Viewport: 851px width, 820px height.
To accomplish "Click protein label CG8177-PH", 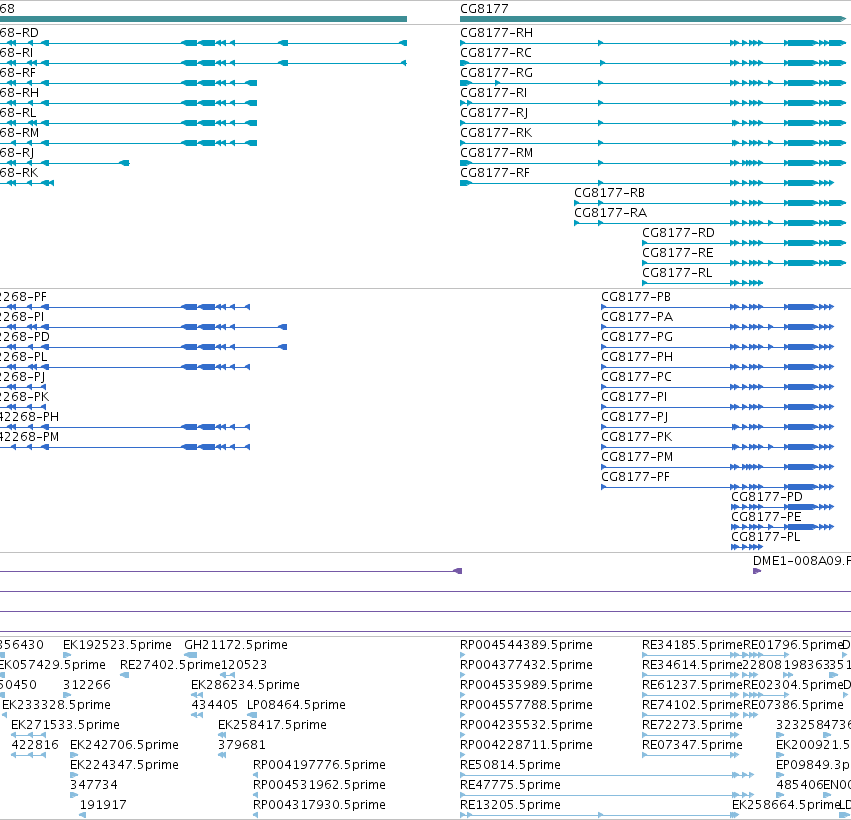I will (637, 357).
